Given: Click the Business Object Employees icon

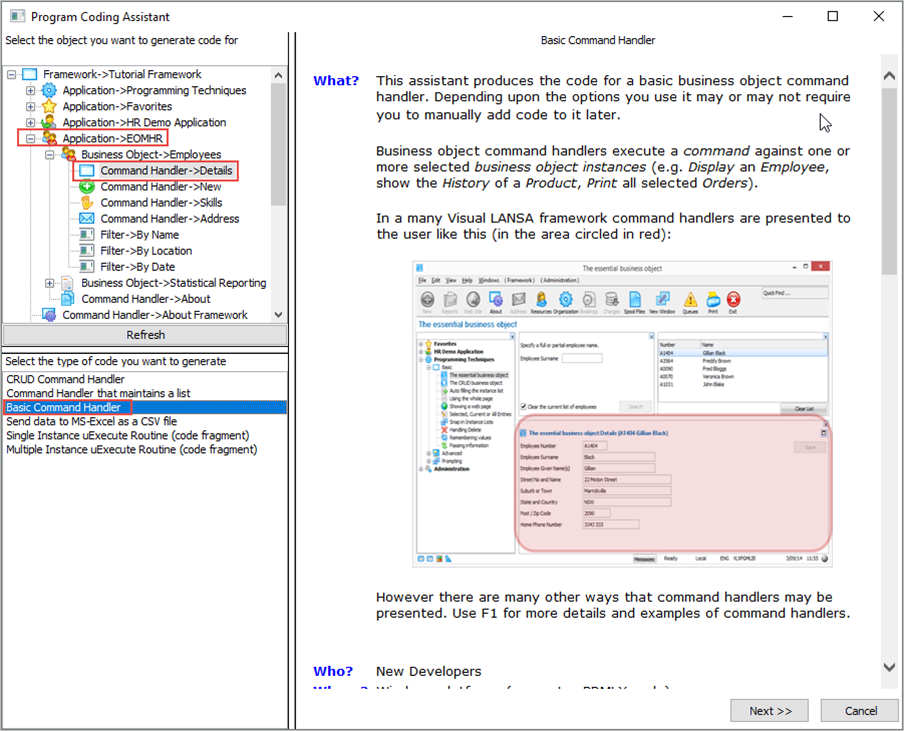Looking at the screenshot, I should [x=69, y=155].
